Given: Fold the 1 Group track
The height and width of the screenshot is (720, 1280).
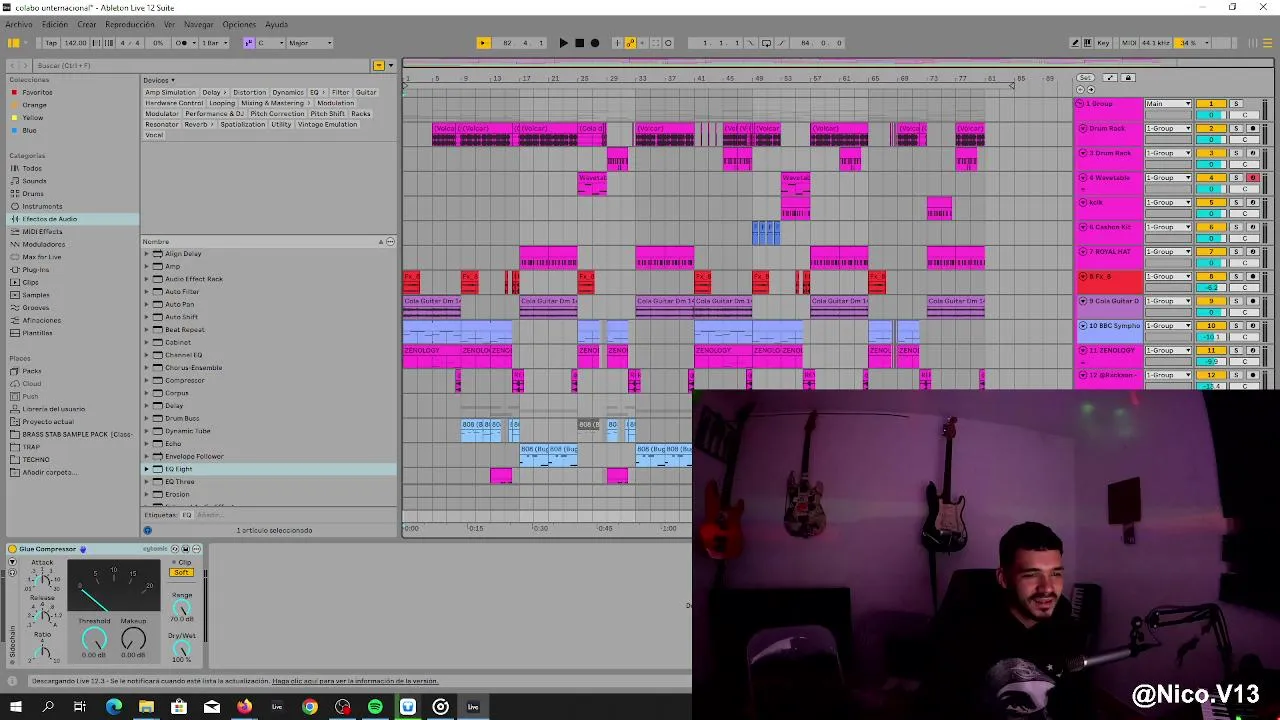Looking at the screenshot, I should (1080, 104).
